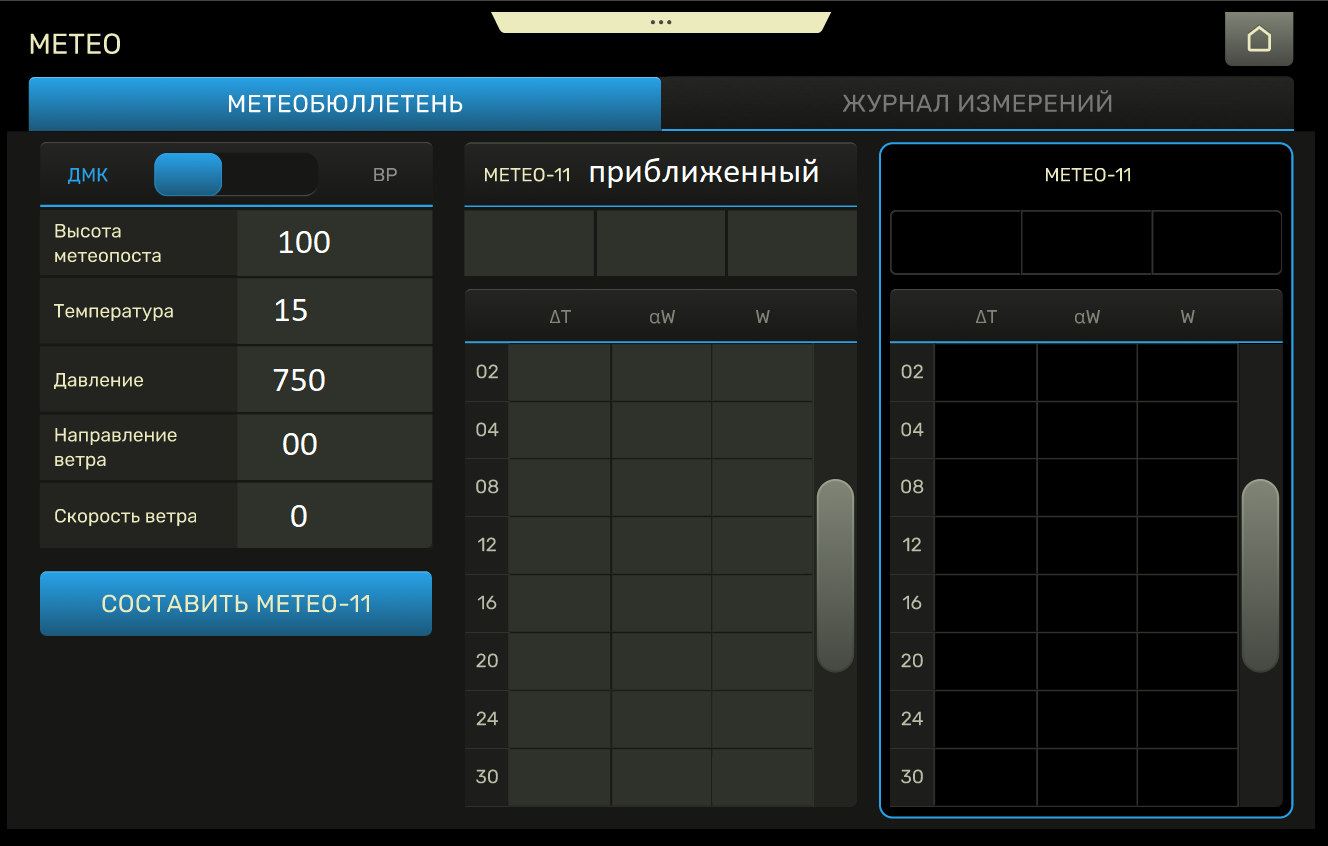Click the Home icon button
The width and height of the screenshot is (1328, 846).
pyautogui.click(x=1258, y=40)
